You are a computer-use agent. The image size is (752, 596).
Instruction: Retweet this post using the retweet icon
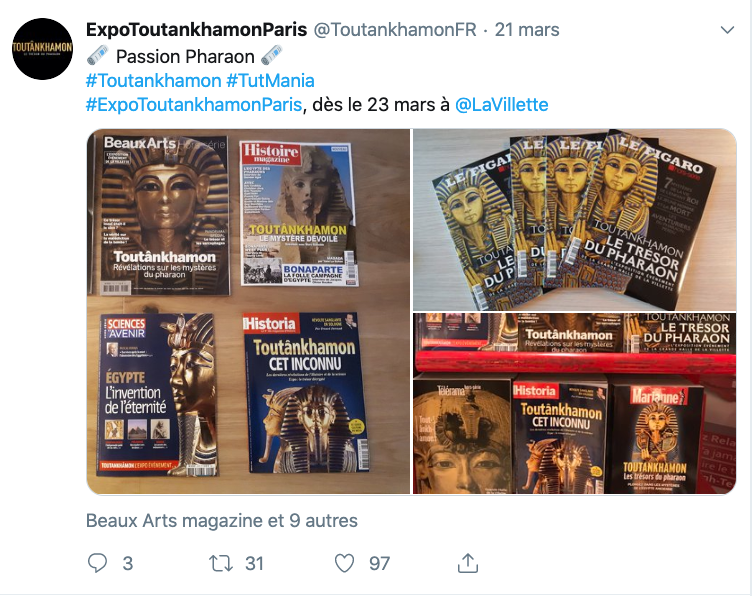221,563
